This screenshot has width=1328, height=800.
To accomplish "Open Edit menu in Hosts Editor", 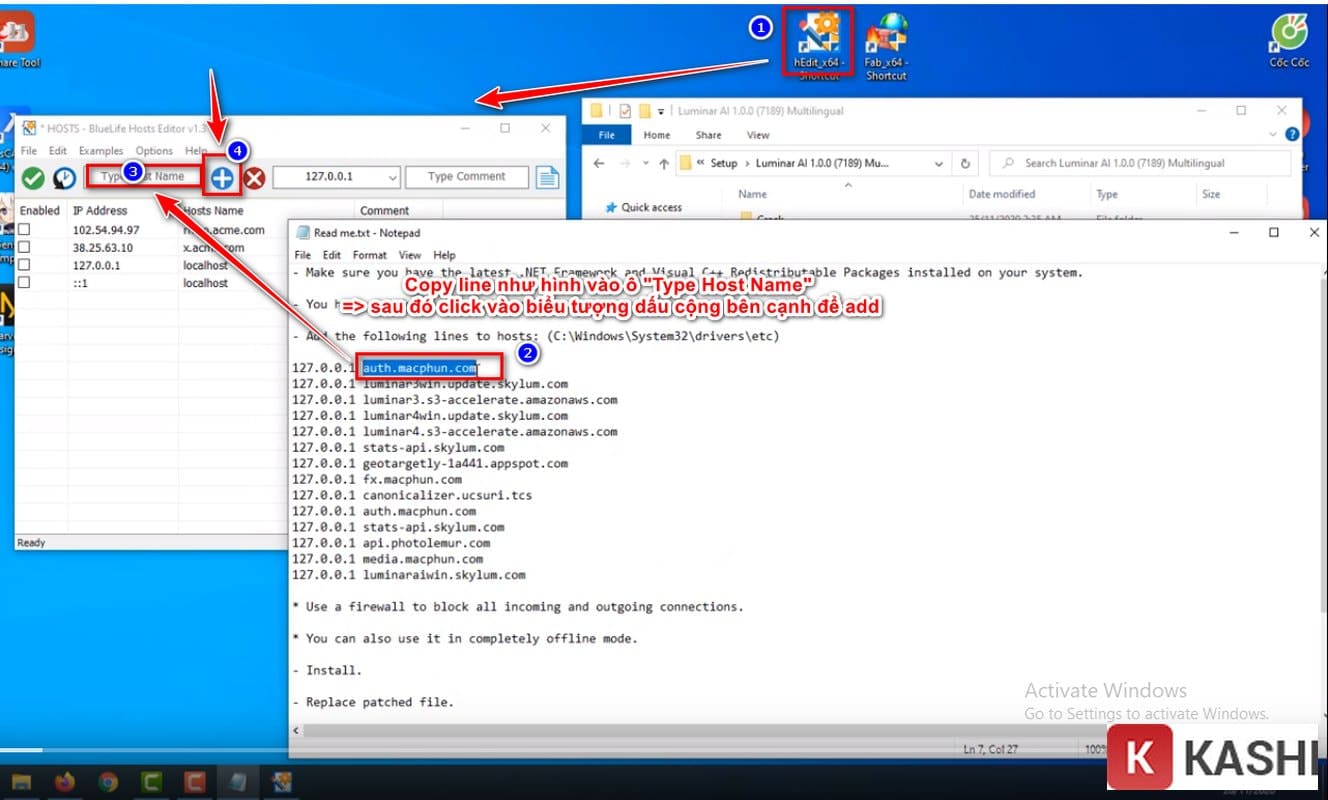I will point(58,151).
